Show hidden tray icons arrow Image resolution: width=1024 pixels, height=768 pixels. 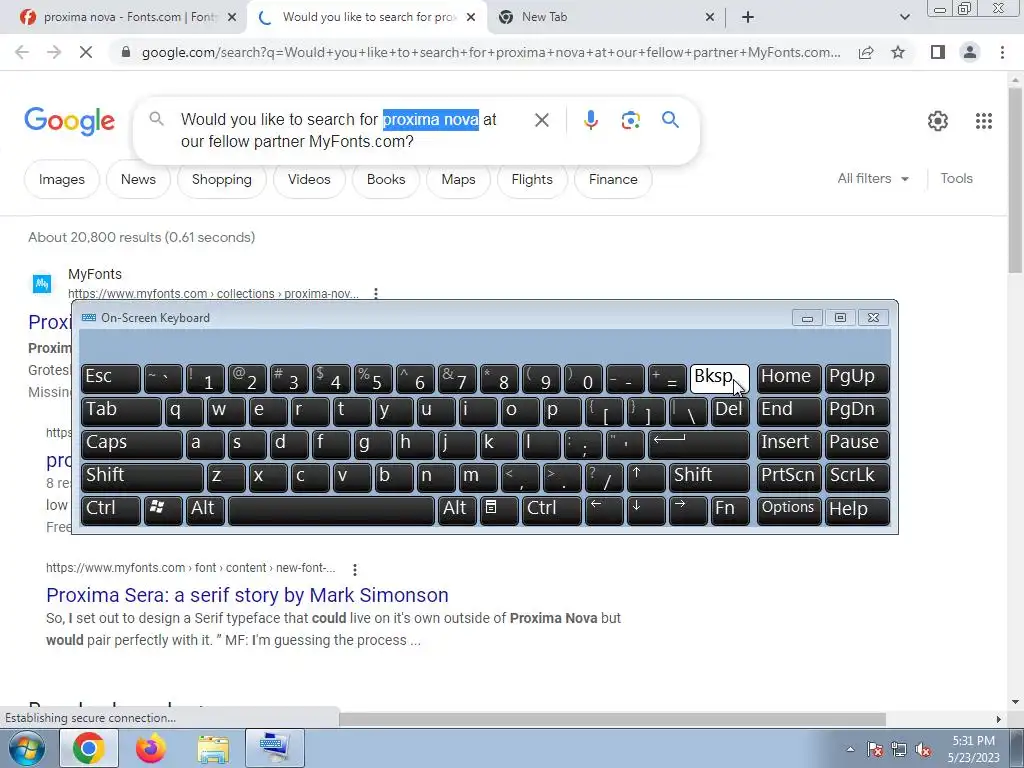(850, 750)
